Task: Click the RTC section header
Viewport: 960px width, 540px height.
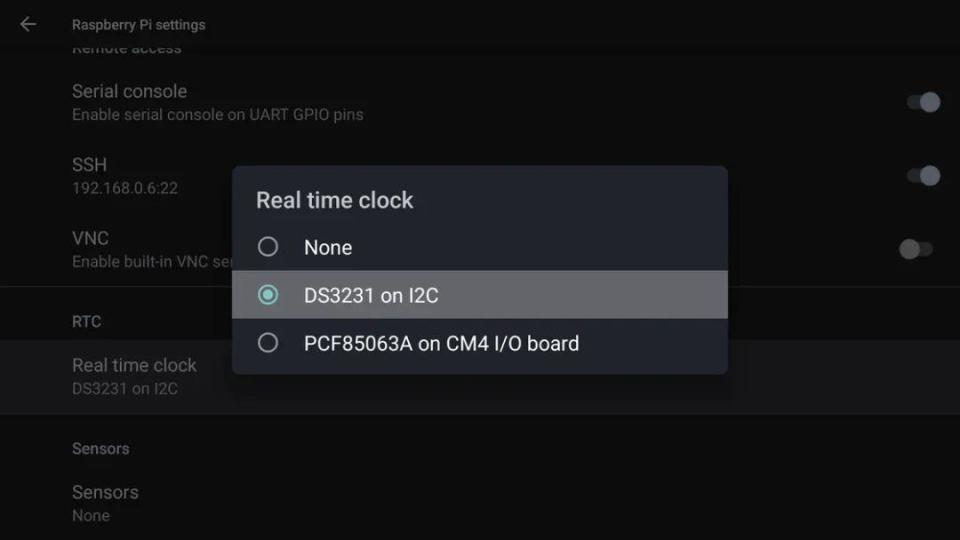Action: [x=86, y=321]
